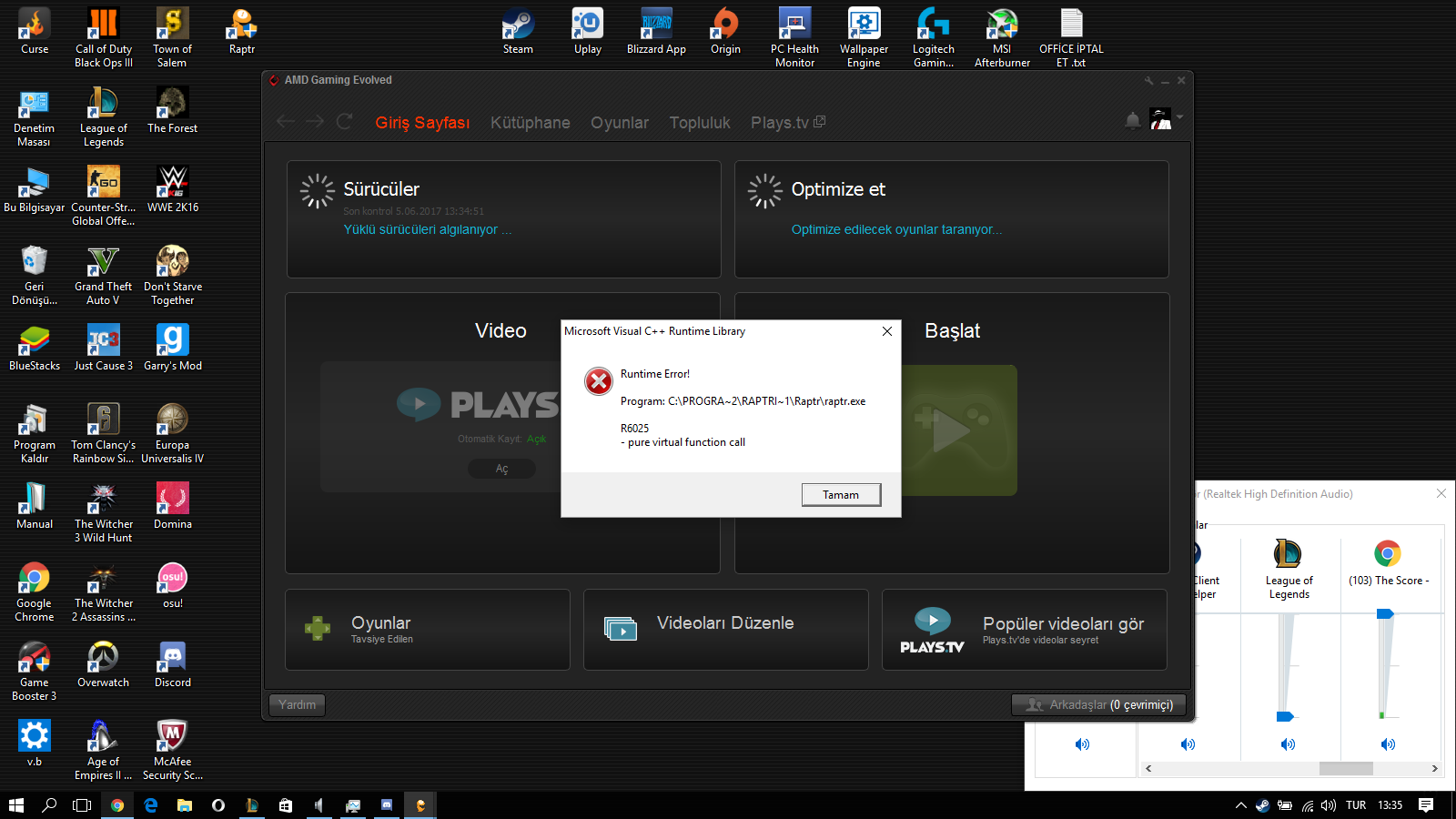Click the Aç button under Otomatik Kayıt
The image size is (1456, 819).
pos(501,469)
